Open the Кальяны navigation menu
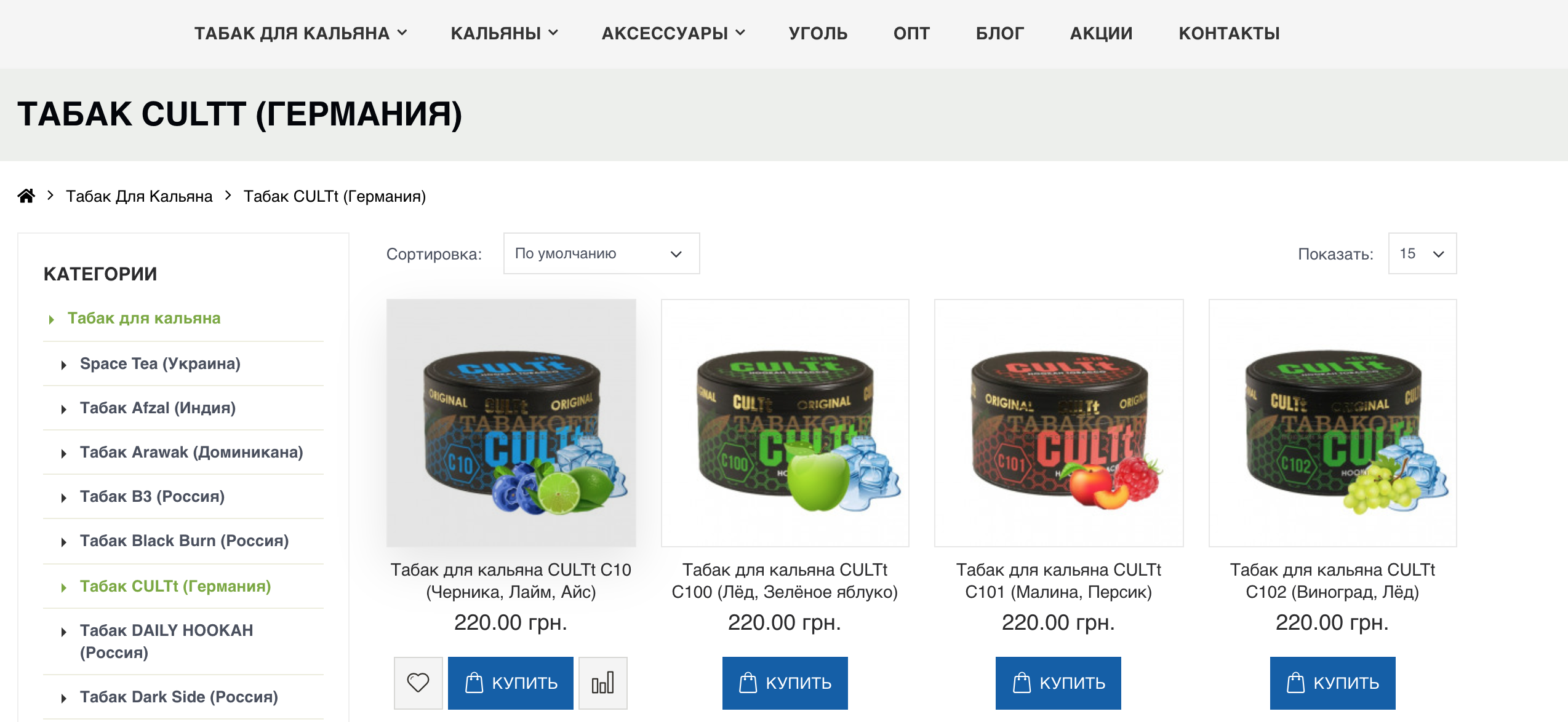Viewport: 1568px width, 722px height. coord(504,33)
